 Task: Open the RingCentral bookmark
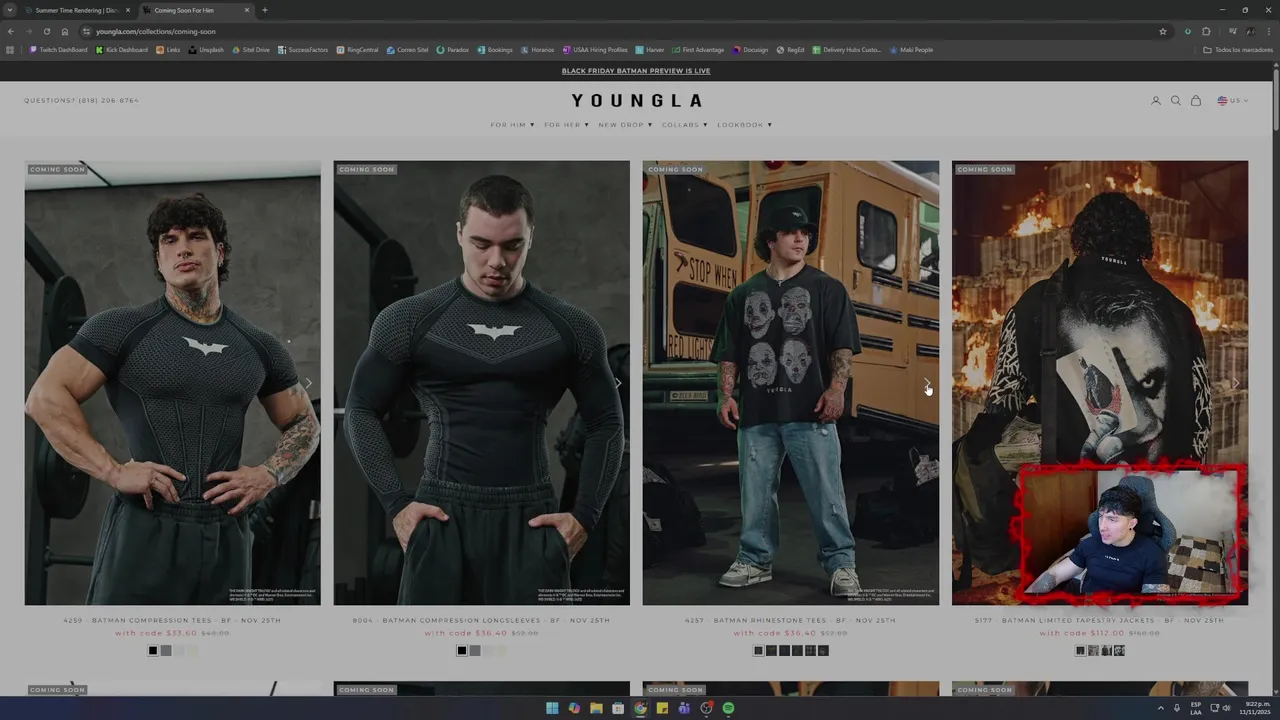(x=358, y=49)
